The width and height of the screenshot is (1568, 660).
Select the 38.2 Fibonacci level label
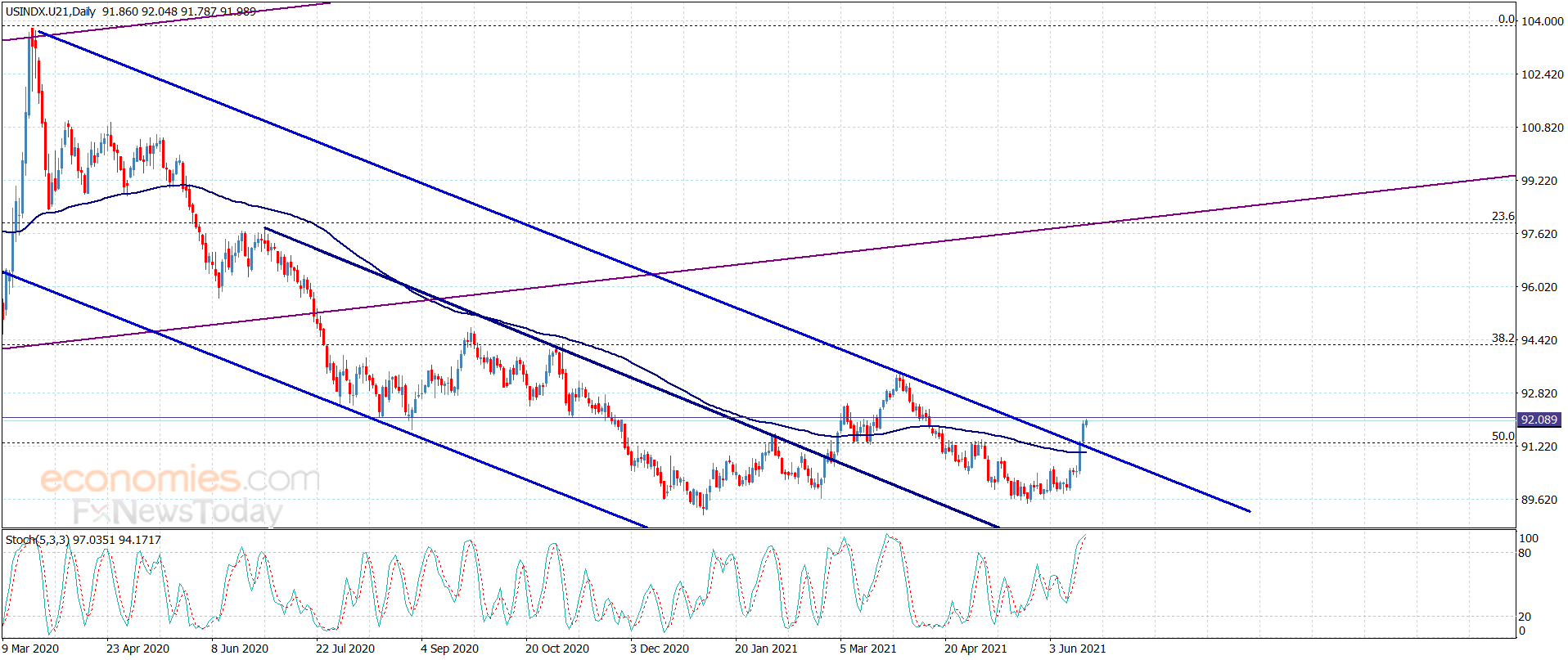(x=1503, y=338)
